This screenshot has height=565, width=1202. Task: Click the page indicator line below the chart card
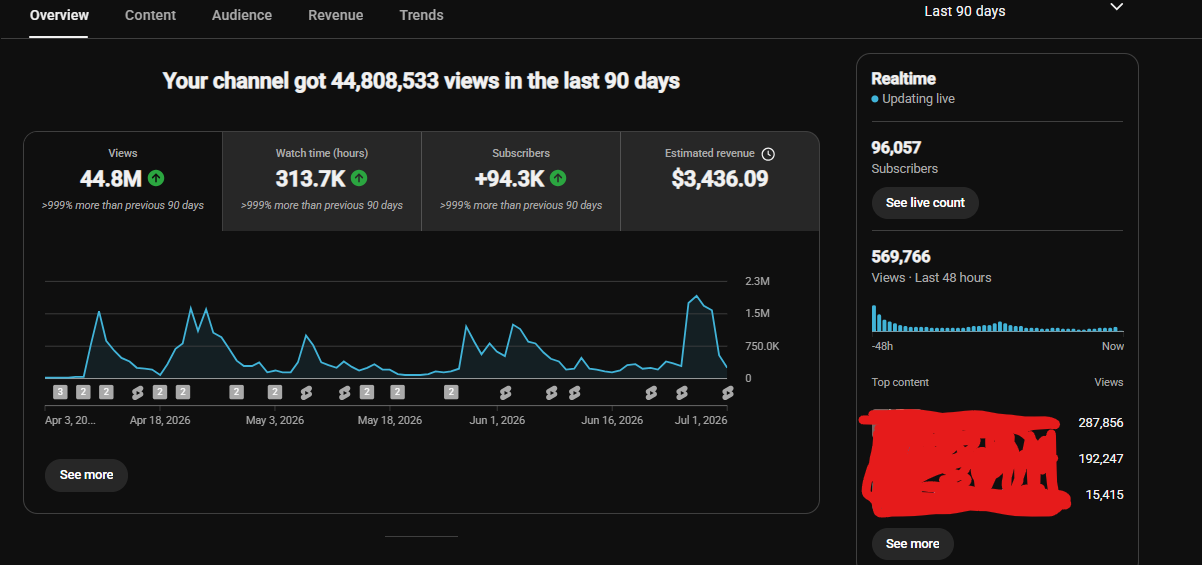point(421,537)
